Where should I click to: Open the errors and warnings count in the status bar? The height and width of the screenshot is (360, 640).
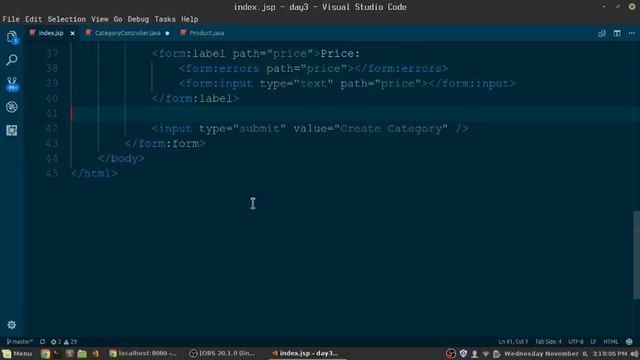click(64, 342)
